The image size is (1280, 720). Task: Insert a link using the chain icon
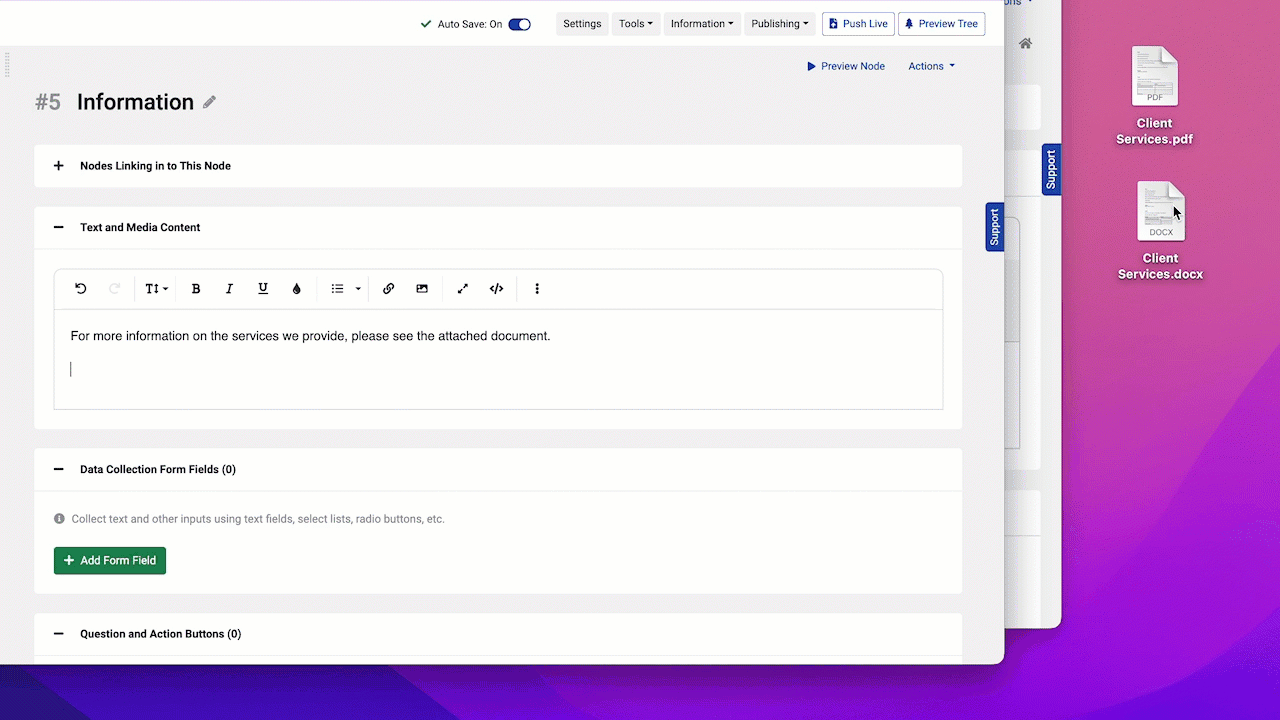point(389,289)
